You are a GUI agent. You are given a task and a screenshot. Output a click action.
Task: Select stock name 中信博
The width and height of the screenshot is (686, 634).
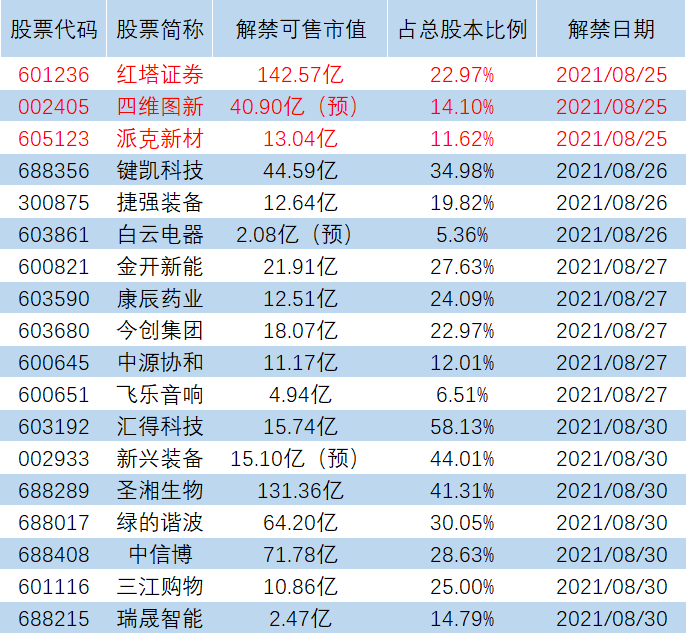(161, 554)
